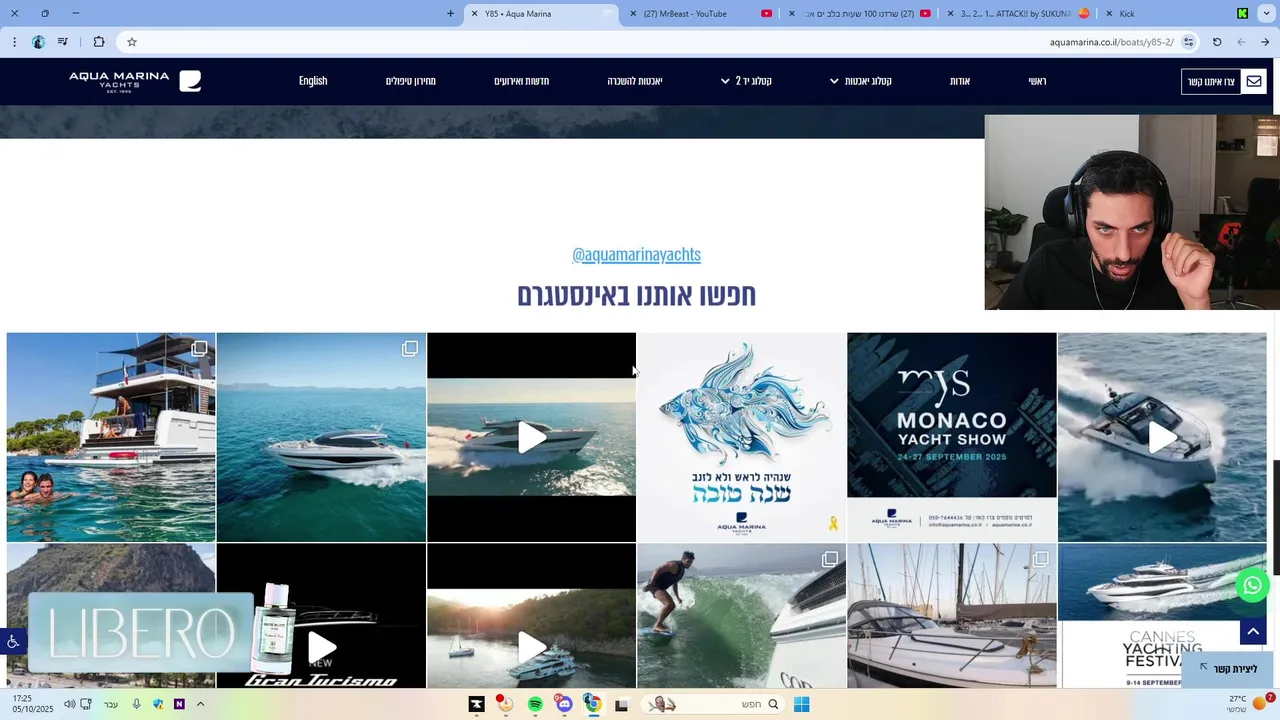This screenshot has width=1280, height=720.
Task: Open the media control icon in toolbar
Action: tap(63, 42)
